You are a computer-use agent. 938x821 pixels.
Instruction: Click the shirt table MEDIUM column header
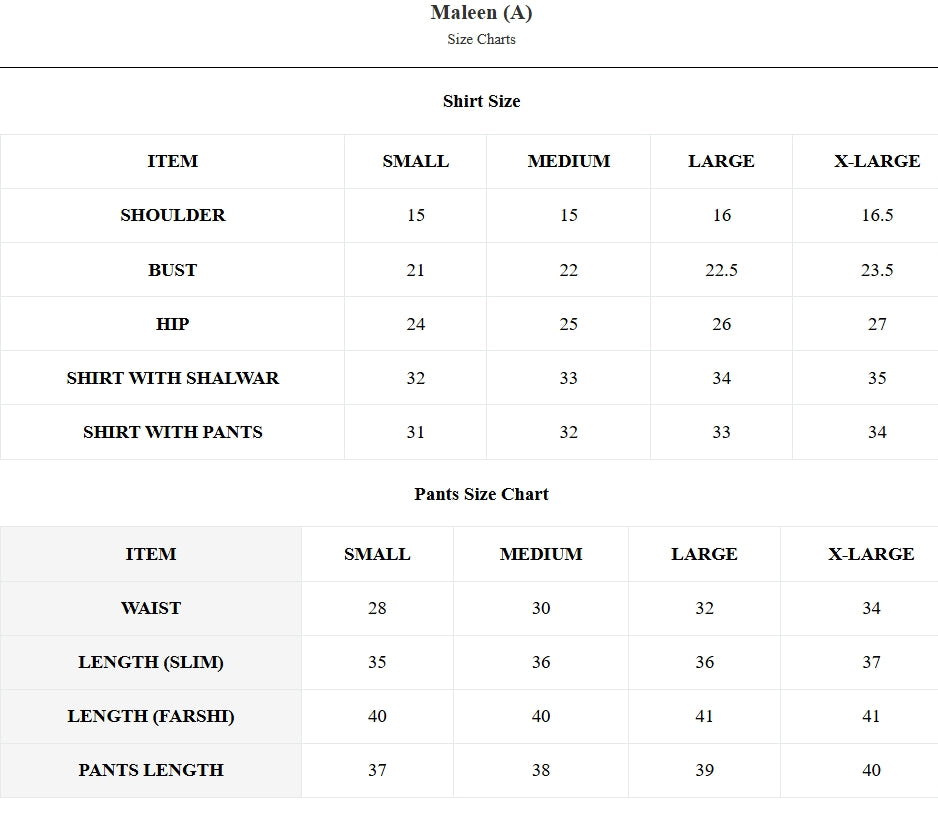568,162
